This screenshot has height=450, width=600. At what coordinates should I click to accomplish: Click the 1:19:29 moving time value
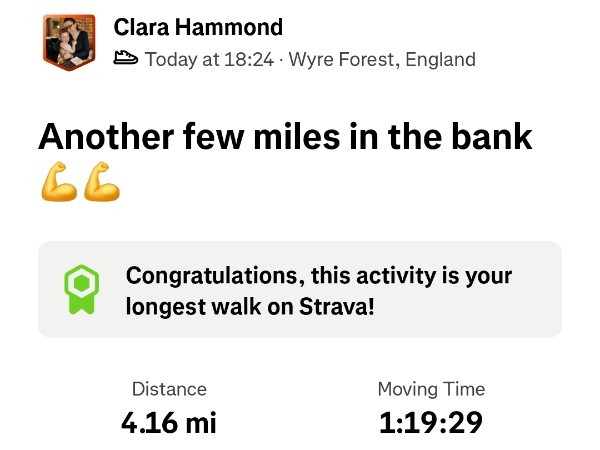coord(431,422)
